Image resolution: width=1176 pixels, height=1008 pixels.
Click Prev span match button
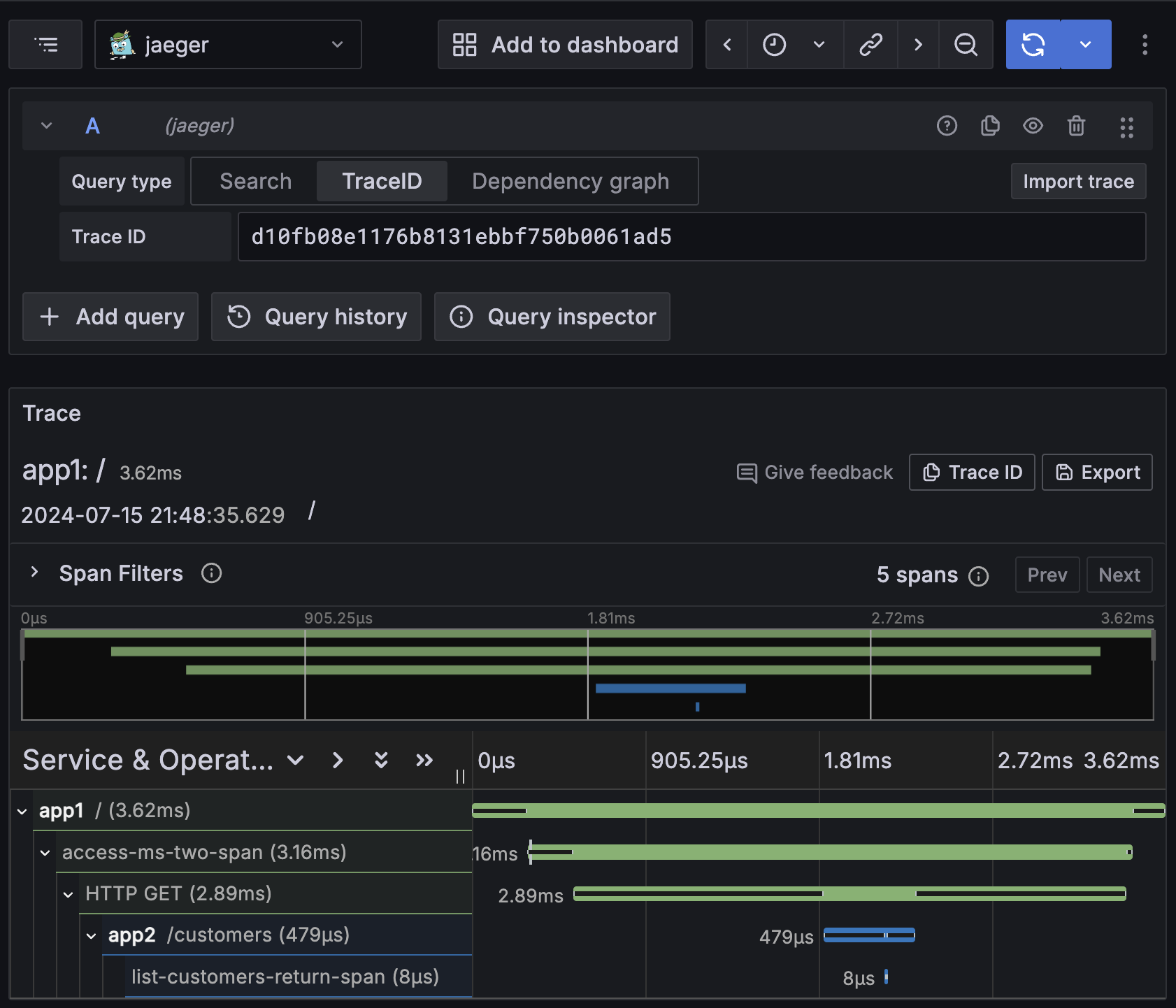click(1047, 575)
